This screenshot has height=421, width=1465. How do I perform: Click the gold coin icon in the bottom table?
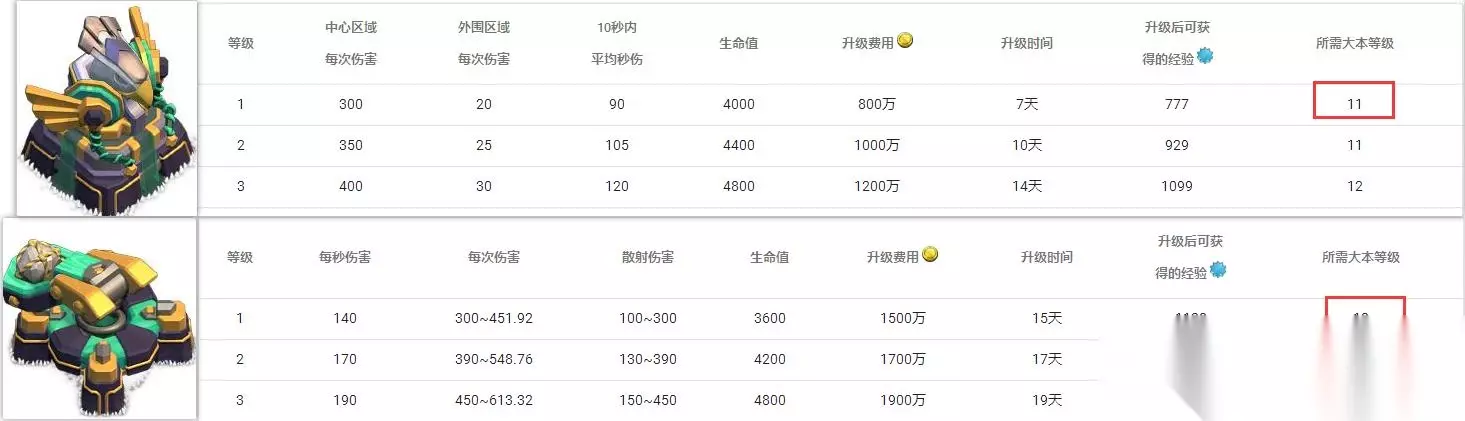[x=930, y=254]
